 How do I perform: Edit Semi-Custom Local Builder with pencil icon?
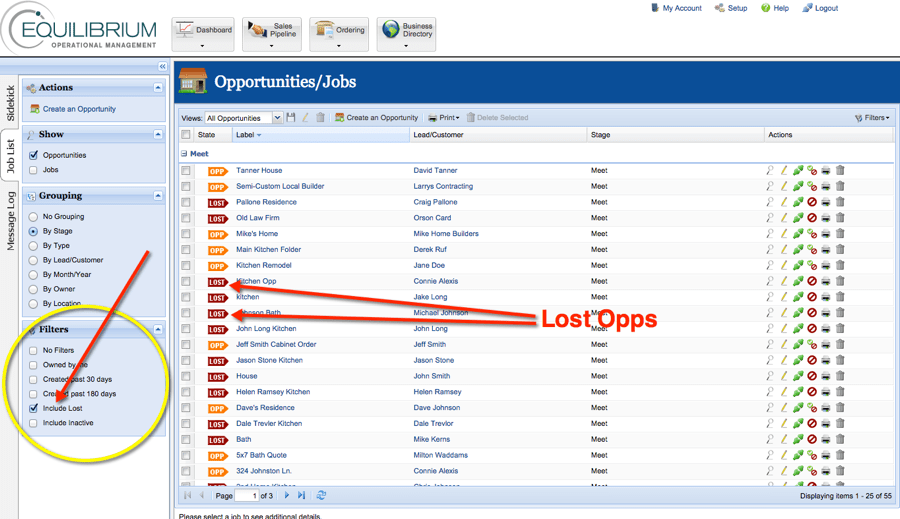tap(783, 186)
